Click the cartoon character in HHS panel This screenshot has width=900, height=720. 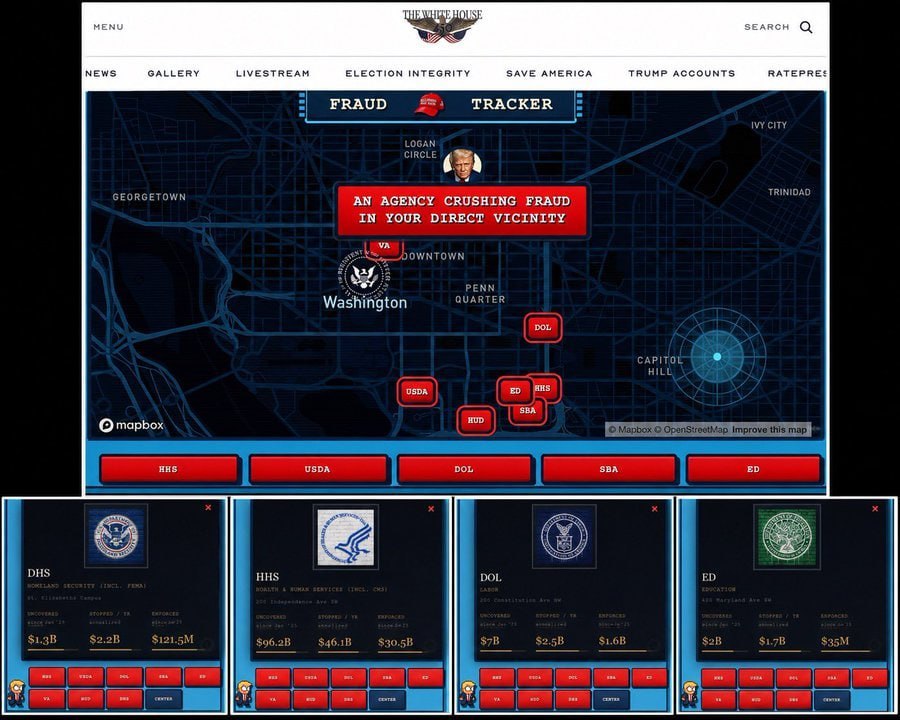tap(244, 694)
